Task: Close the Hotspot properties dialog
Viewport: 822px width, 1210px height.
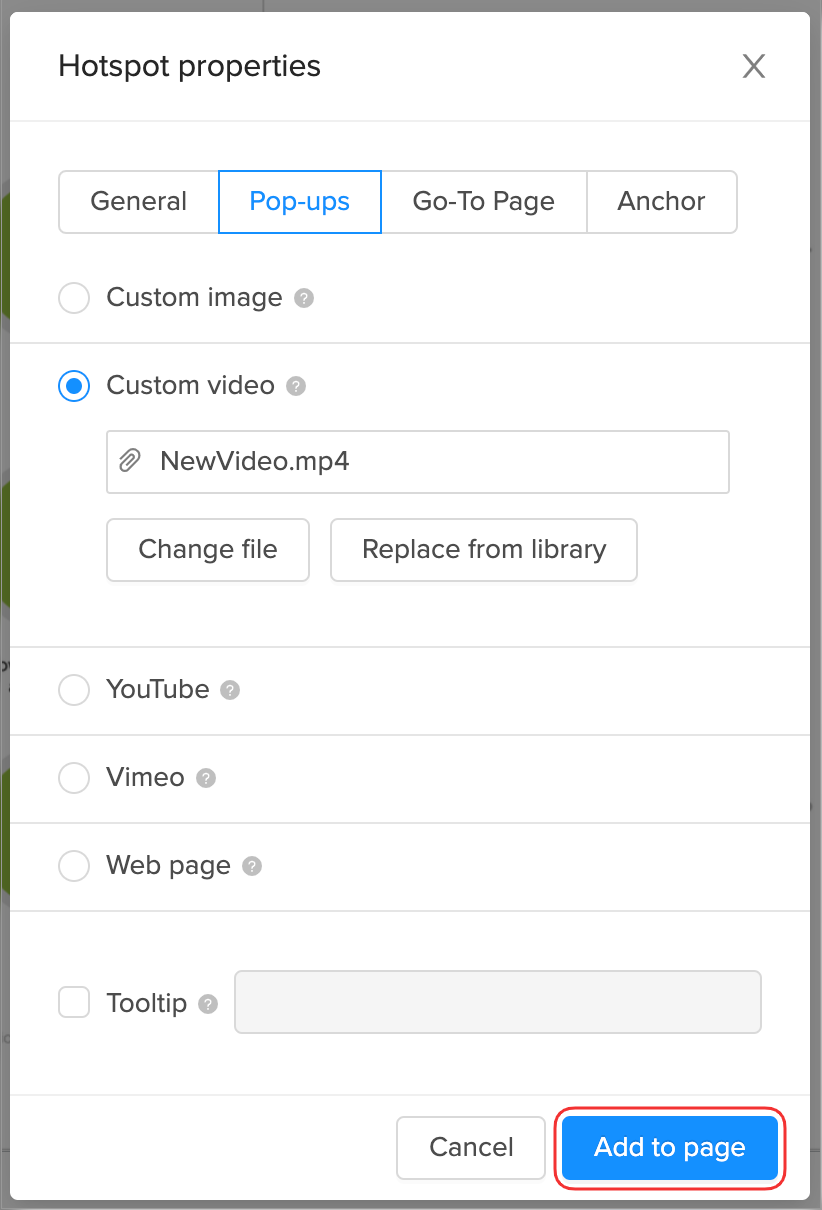Action: pyautogui.click(x=753, y=67)
